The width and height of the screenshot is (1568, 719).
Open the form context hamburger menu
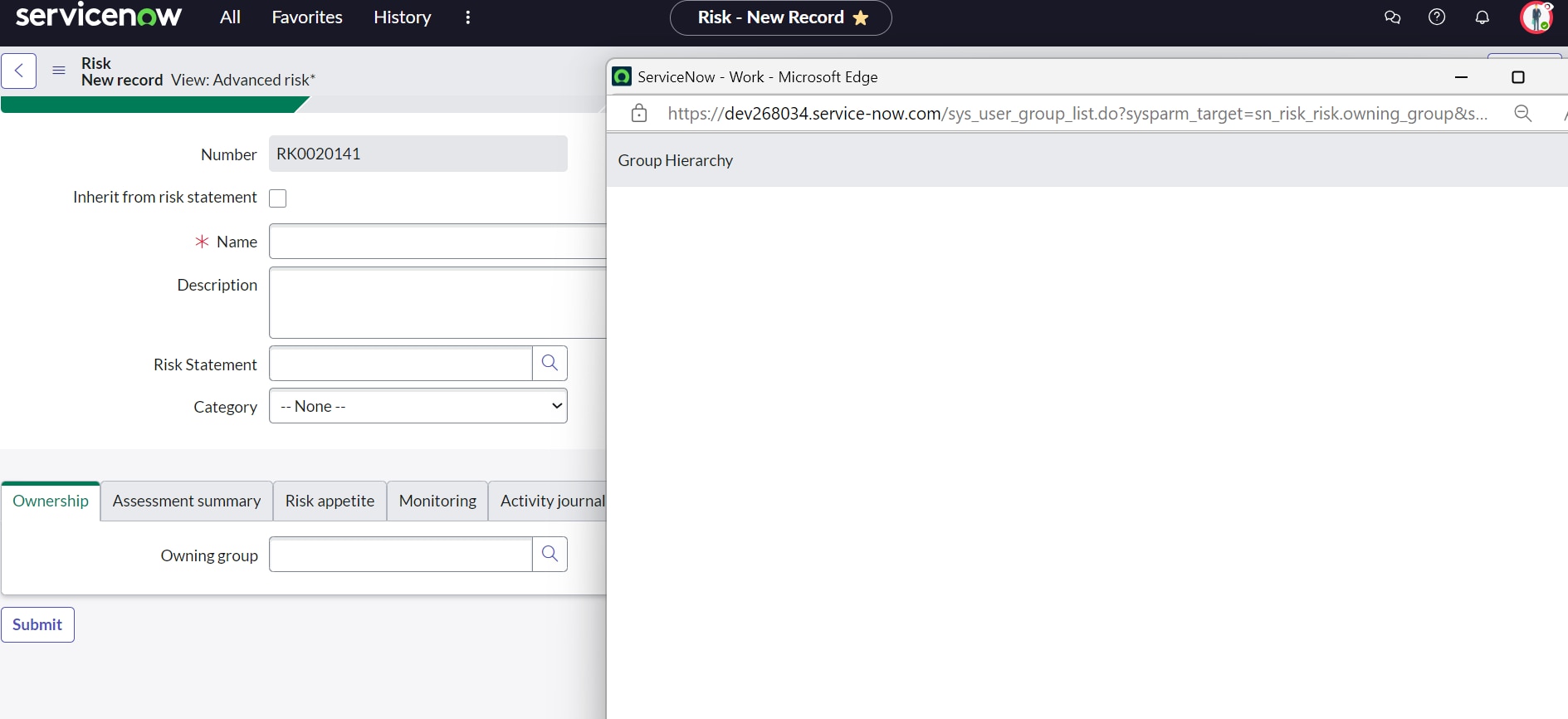(59, 71)
